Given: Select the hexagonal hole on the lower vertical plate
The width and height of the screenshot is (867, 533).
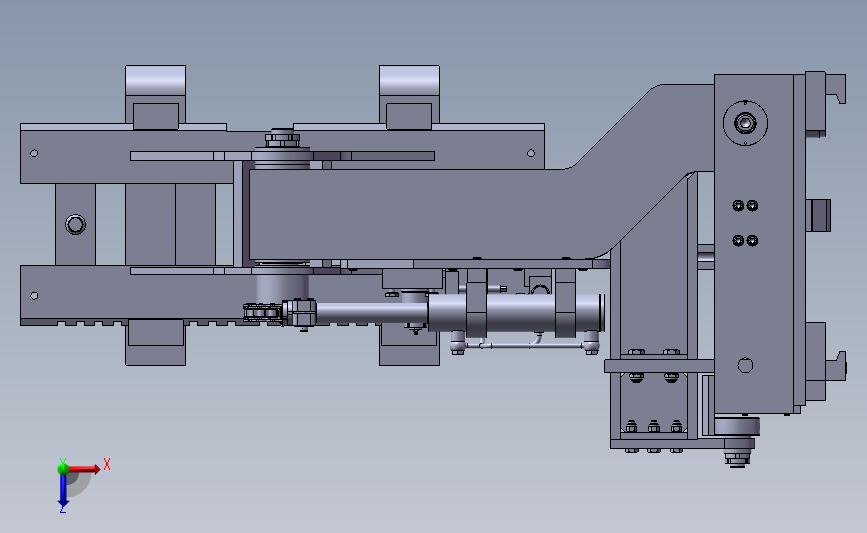Looking at the screenshot, I should coord(745,365).
